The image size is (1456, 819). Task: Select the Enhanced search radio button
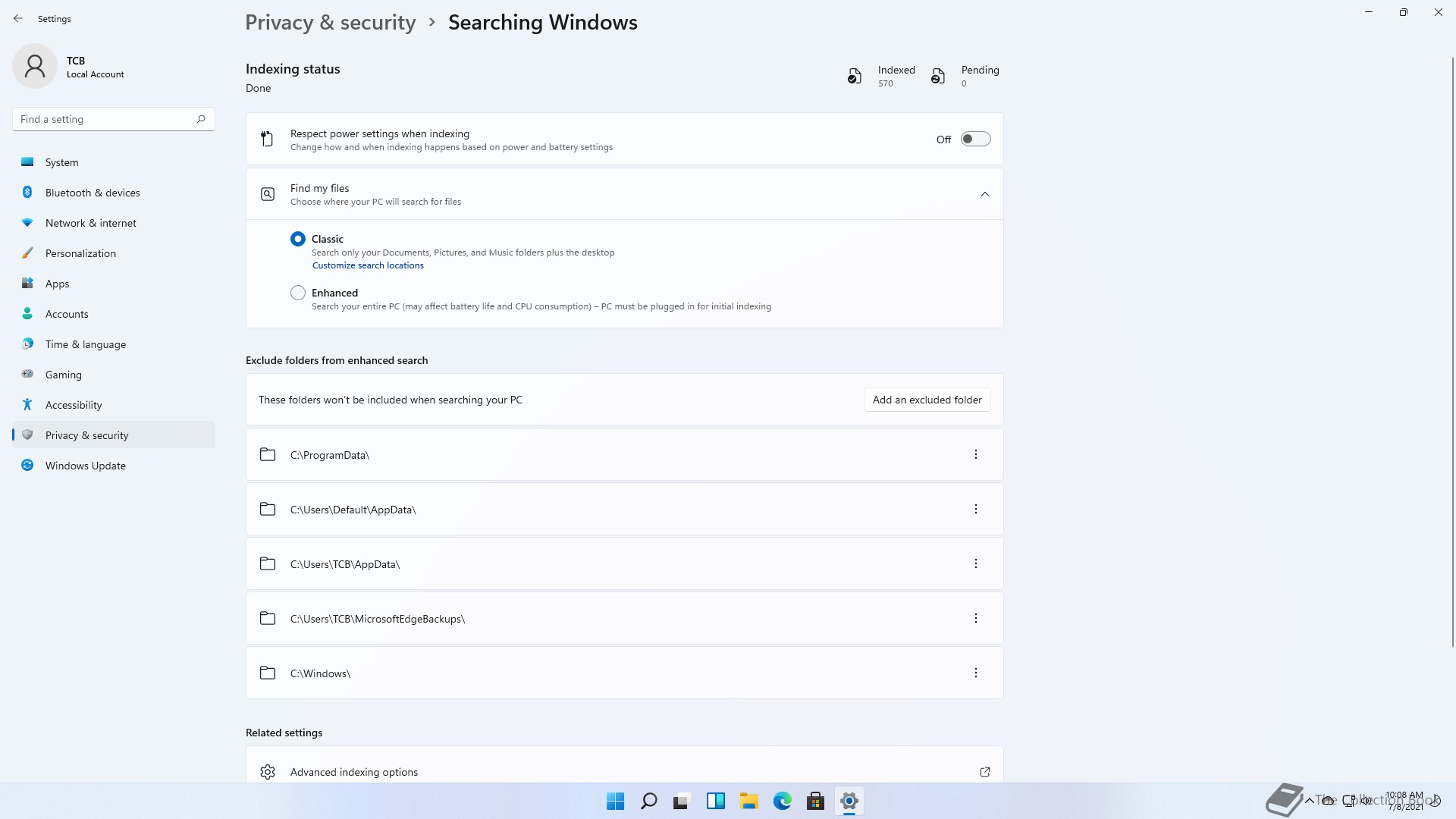298,293
